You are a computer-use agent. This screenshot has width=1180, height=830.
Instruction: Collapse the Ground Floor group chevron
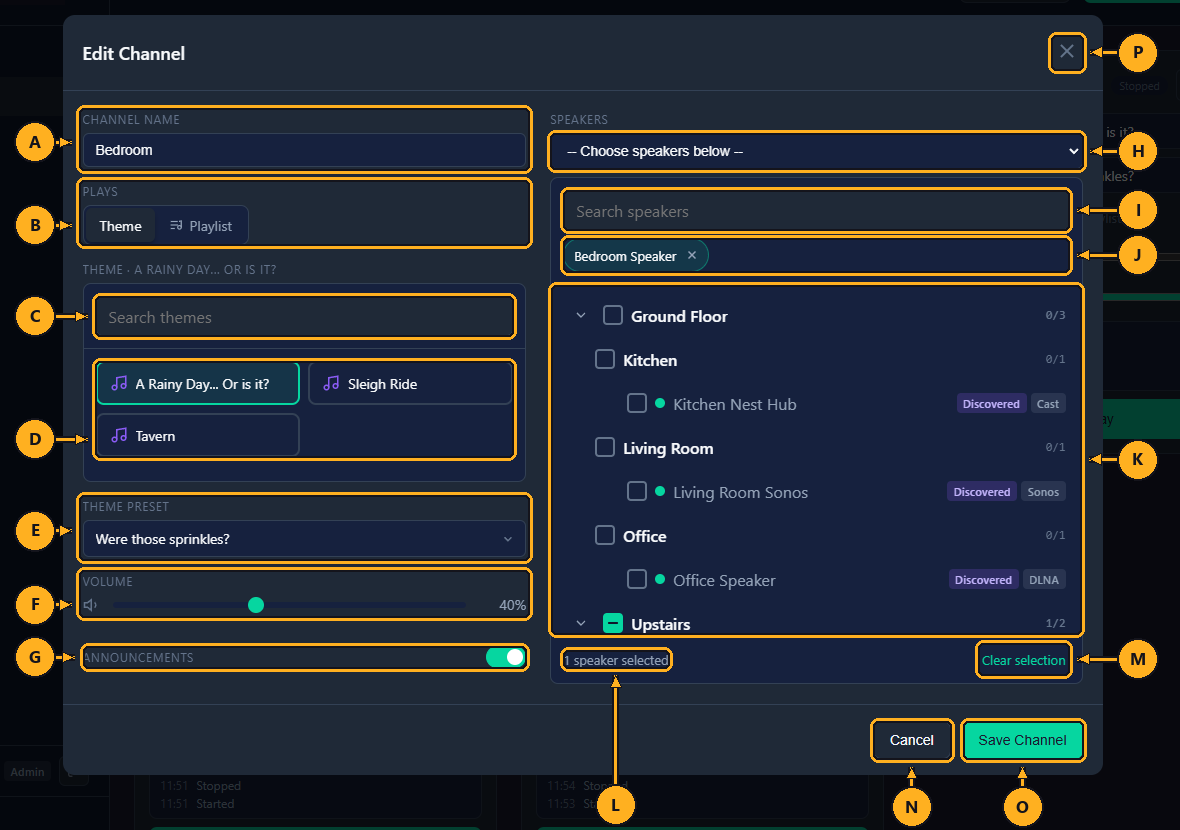click(581, 315)
